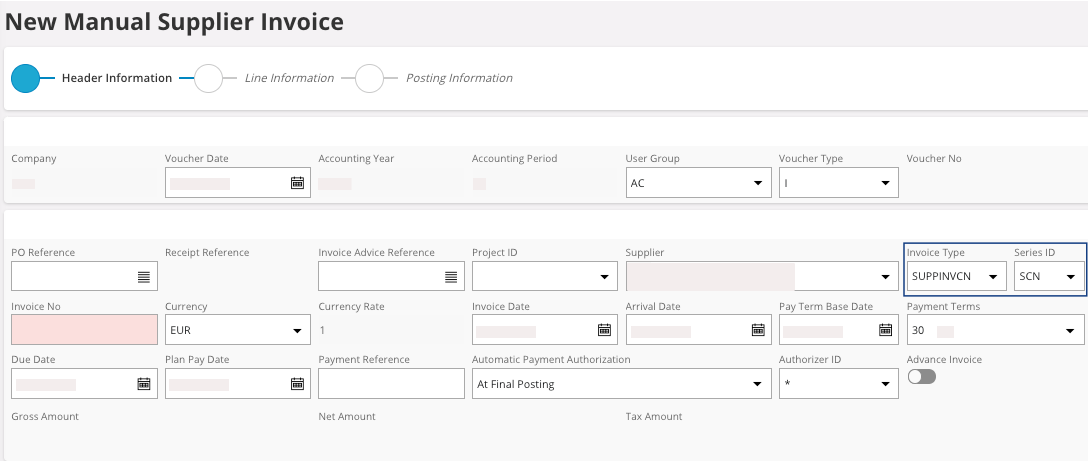Expand Automatic Payment Authorization dropdown
The height and width of the screenshot is (461, 1089).
tap(757, 383)
